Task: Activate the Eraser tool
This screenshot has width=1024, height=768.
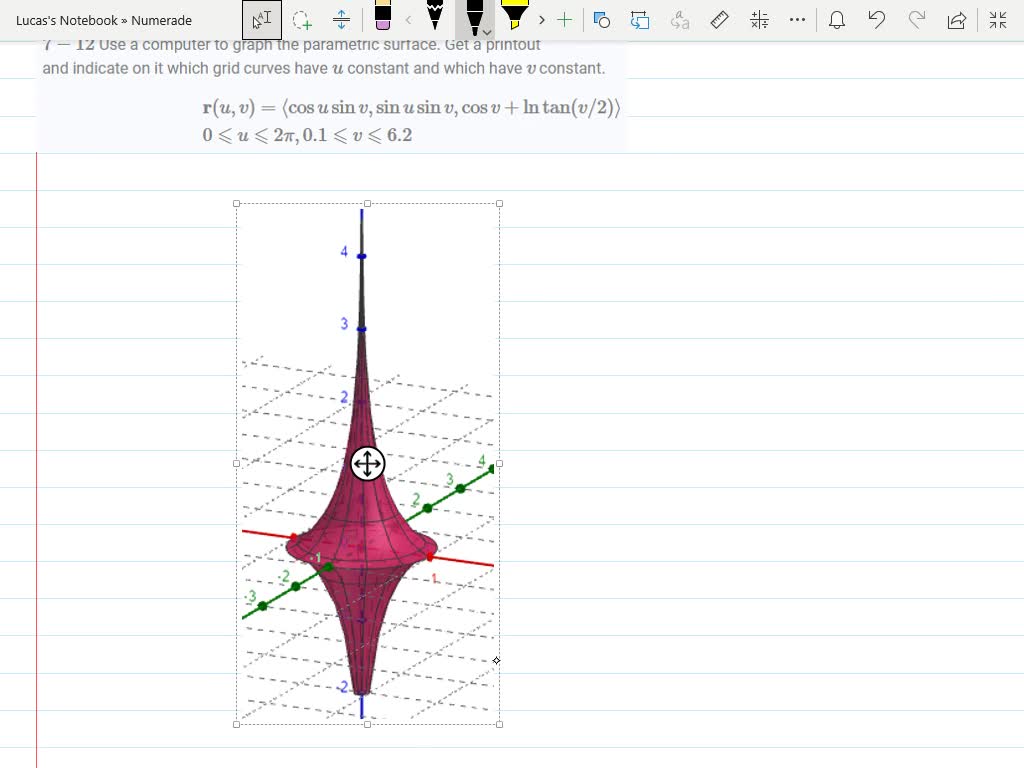Action: (x=384, y=20)
